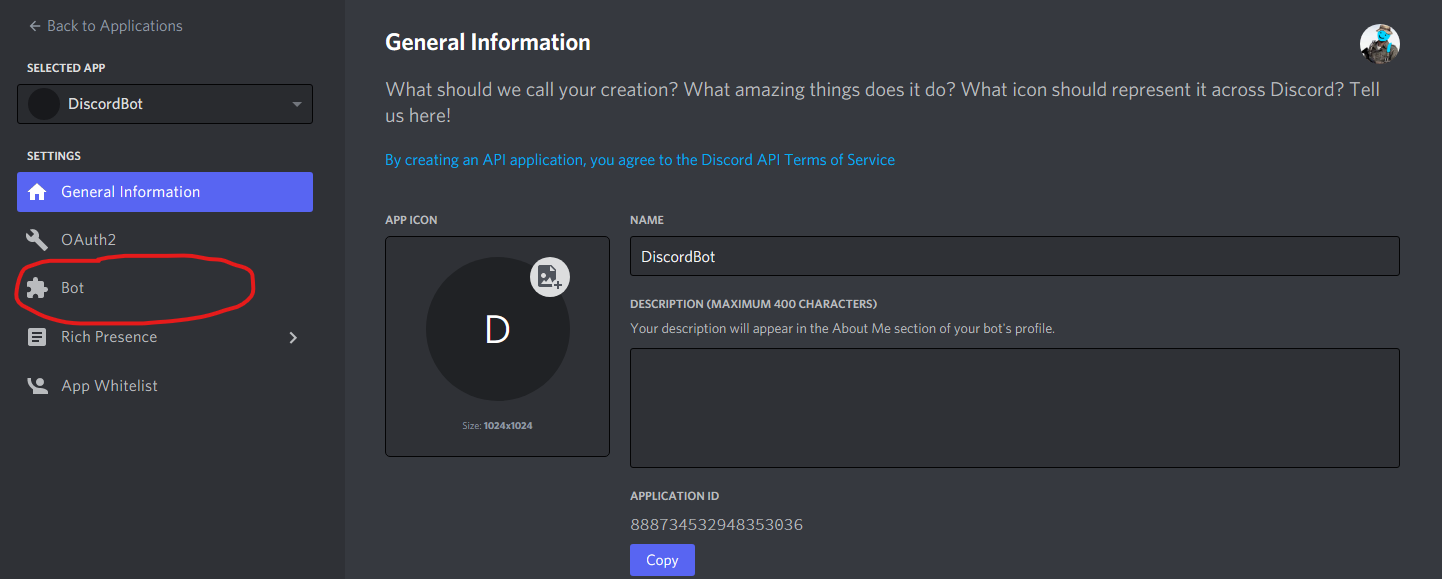Viewport: 1442px width, 579px height.
Task: Click the puzzle piece icon beside Bot
Action: [x=37, y=288]
